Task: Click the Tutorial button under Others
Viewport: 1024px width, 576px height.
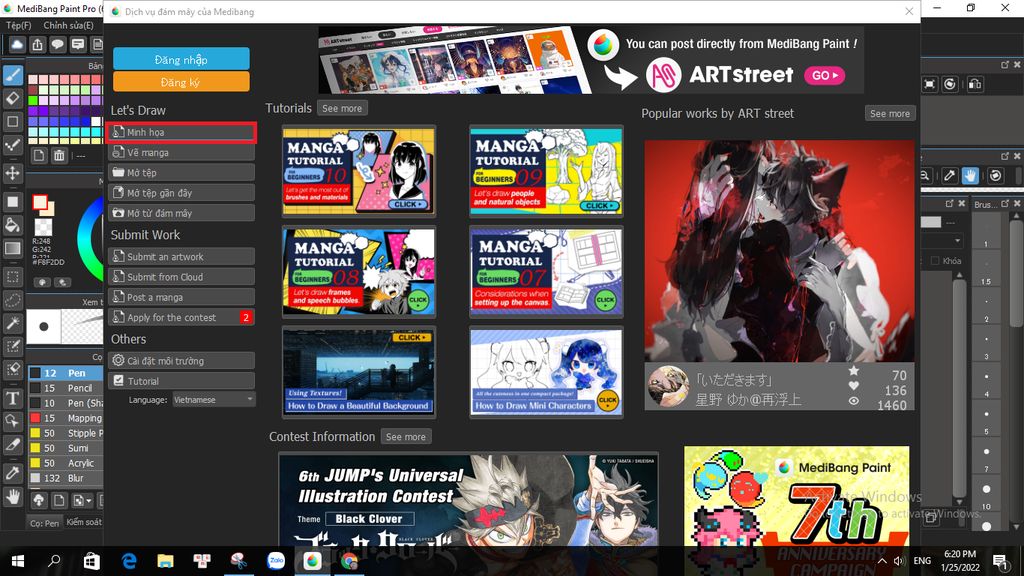Action: [x=182, y=381]
